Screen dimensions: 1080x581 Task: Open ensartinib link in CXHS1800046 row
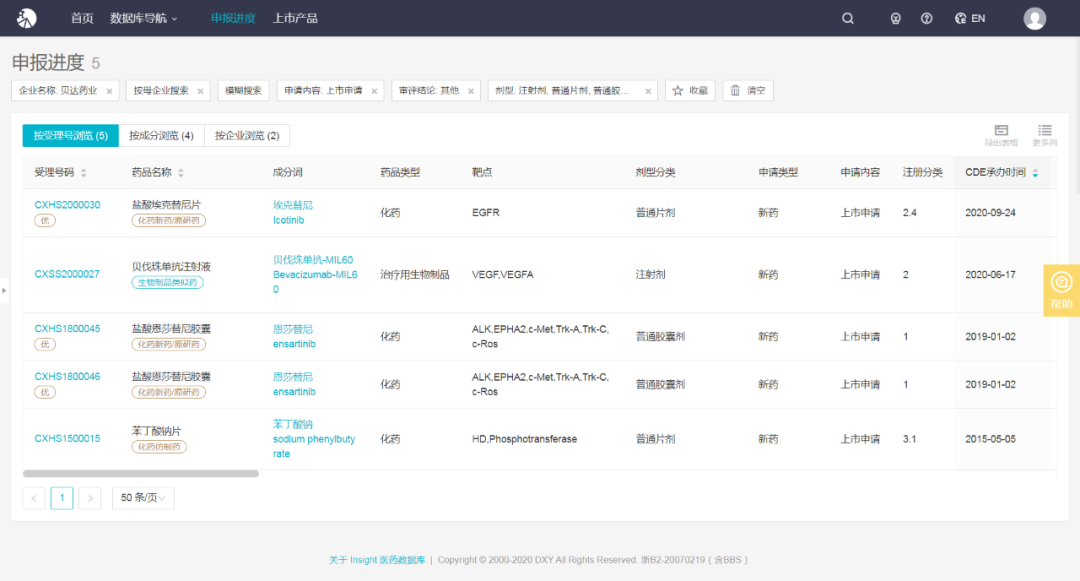coord(294,392)
